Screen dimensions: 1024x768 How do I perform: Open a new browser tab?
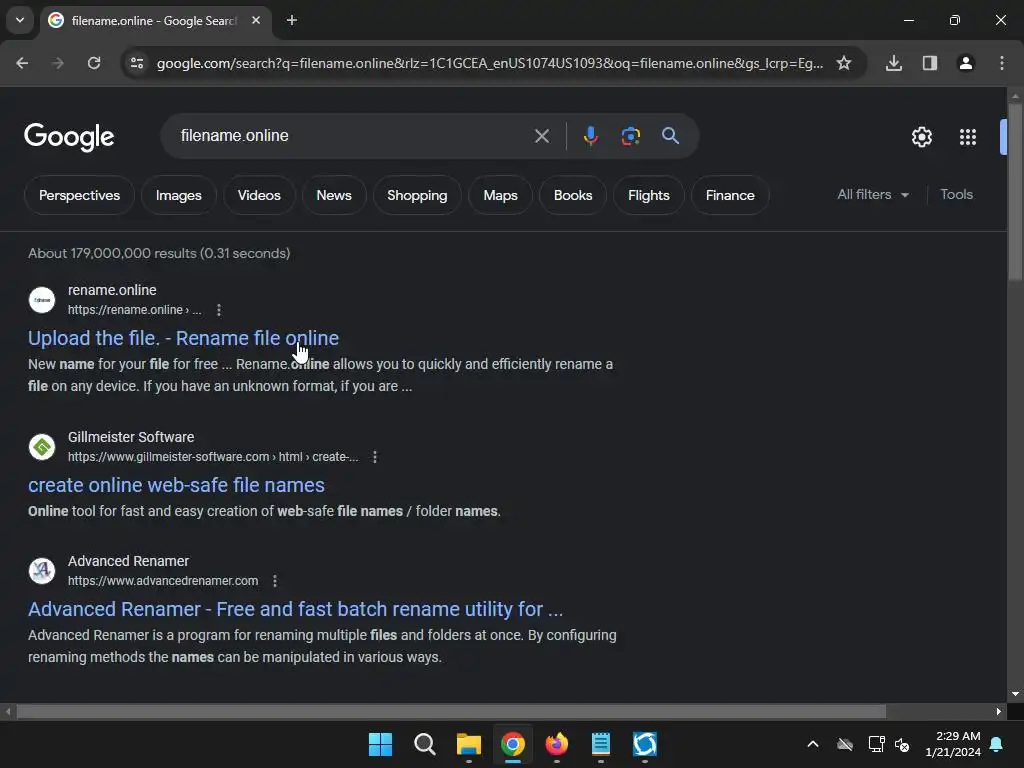point(292,20)
